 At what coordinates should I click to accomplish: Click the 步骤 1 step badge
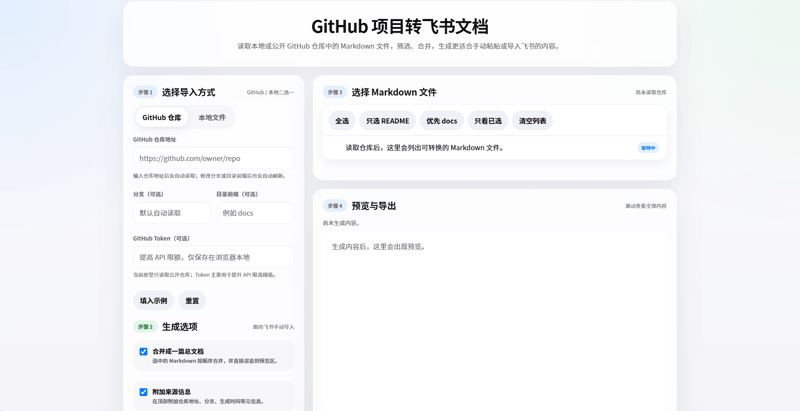click(x=145, y=92)
